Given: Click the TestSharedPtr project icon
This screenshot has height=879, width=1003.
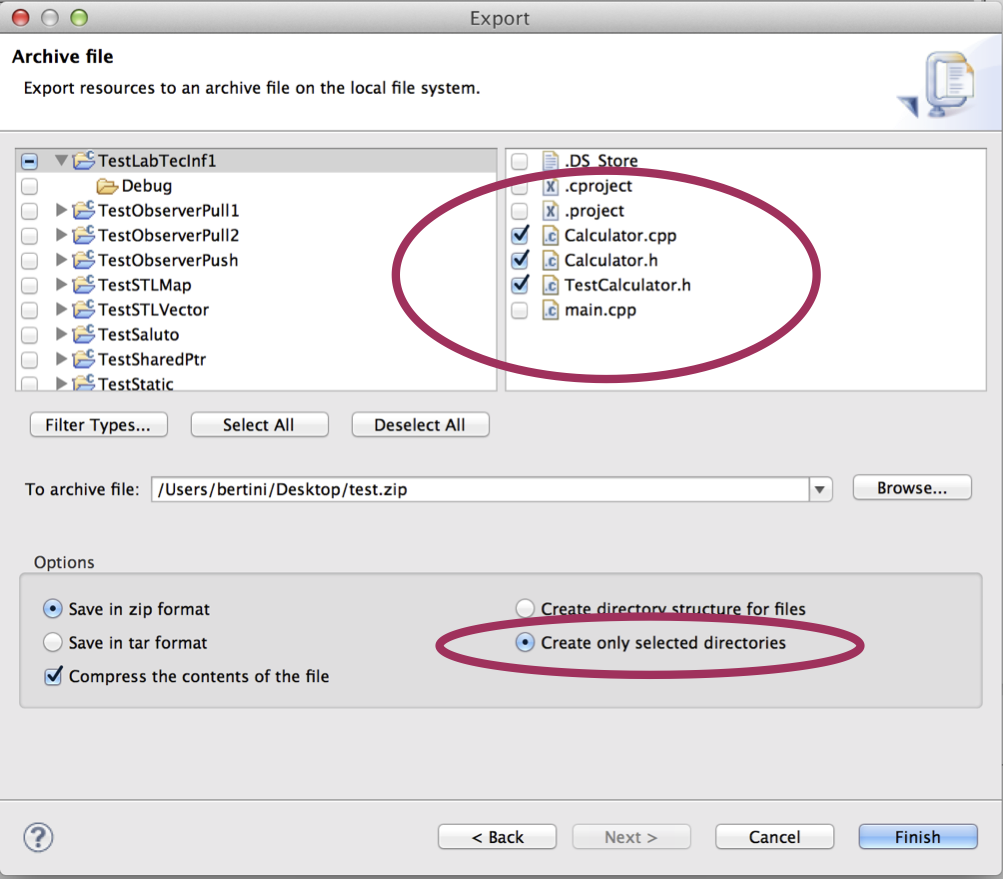Looking at the screenshot, I should coord(84,359).
